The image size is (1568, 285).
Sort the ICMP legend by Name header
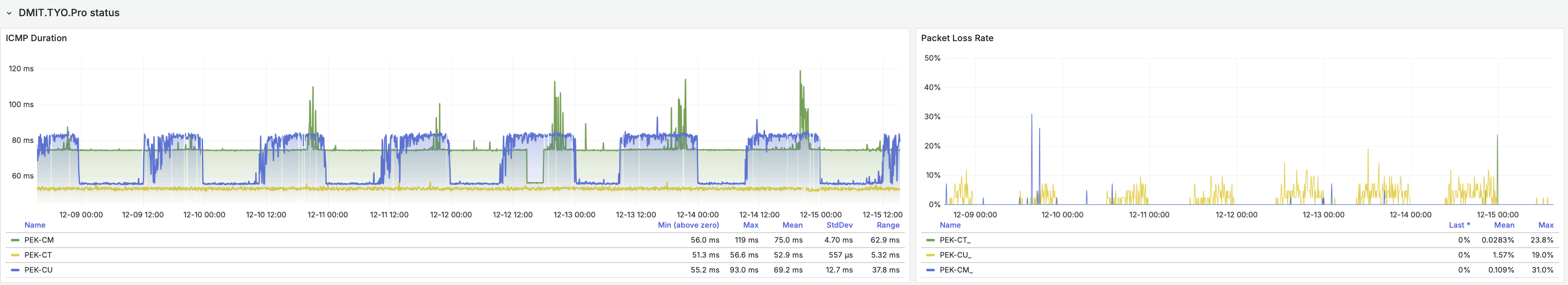click(35, 225)
